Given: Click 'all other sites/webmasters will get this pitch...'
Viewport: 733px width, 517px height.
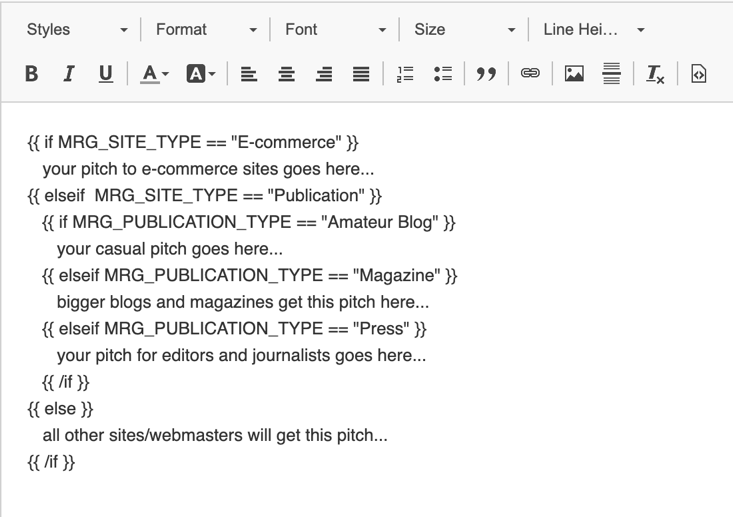Looking at the screenshot, I should coord(215,436).
